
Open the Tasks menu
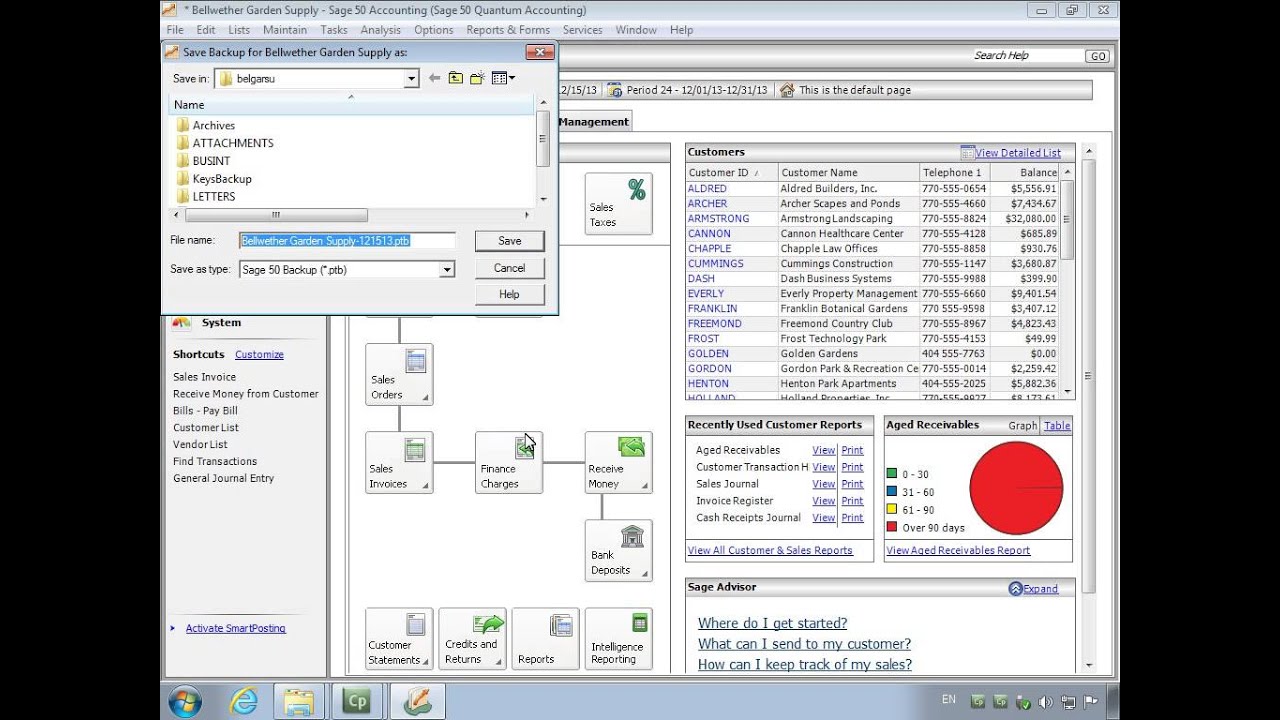tap(334, 30)
